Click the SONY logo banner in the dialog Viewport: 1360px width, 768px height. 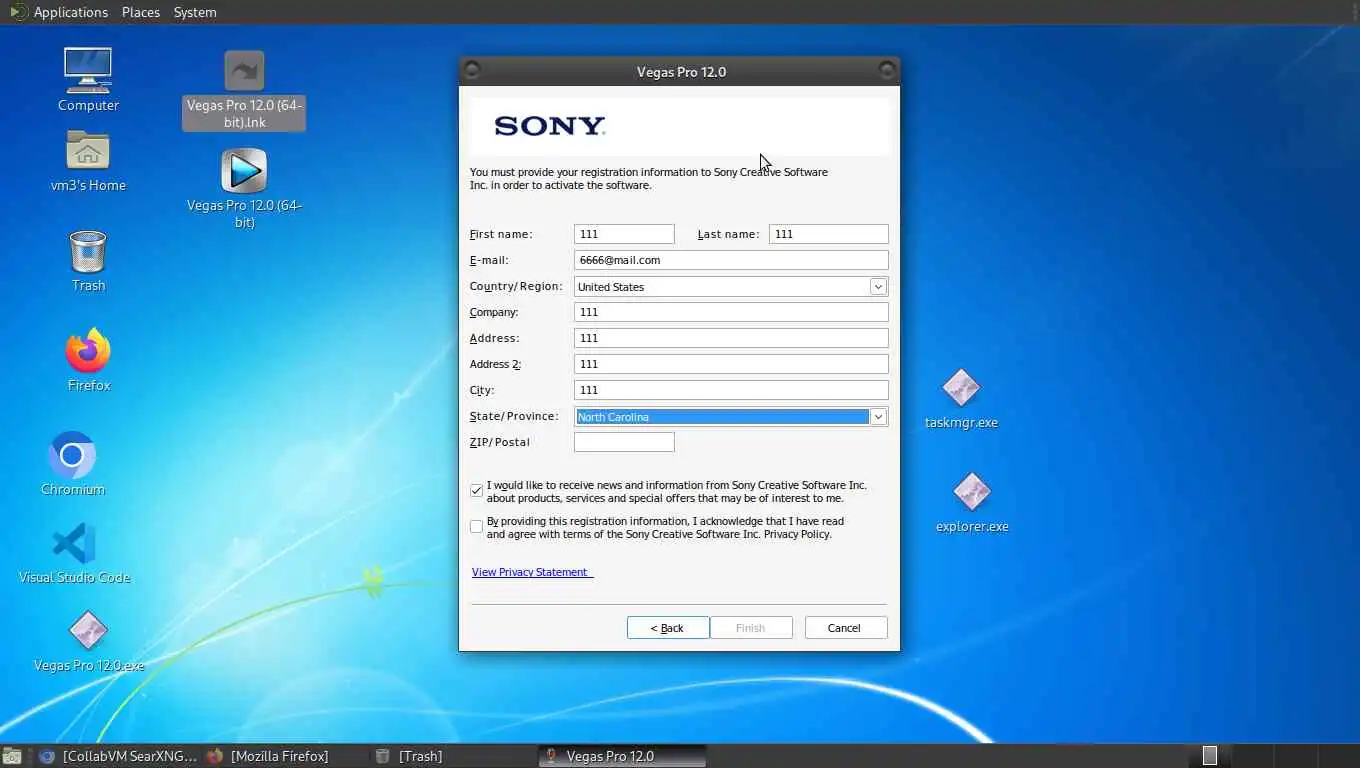tap(679, 126)
